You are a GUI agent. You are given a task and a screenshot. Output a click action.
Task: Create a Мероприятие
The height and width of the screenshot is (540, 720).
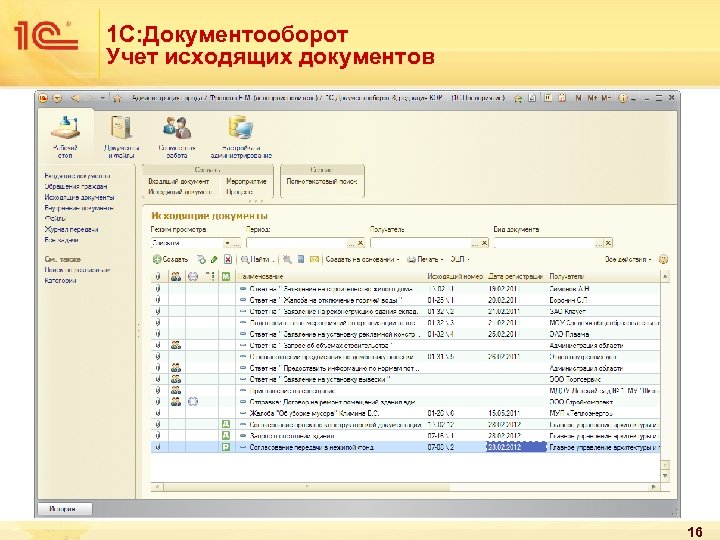[246, 181]
